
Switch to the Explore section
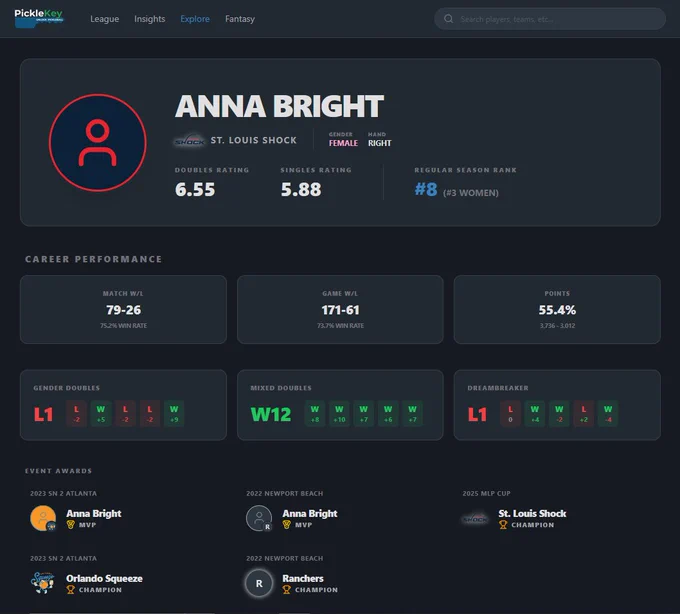pos(195,19)
